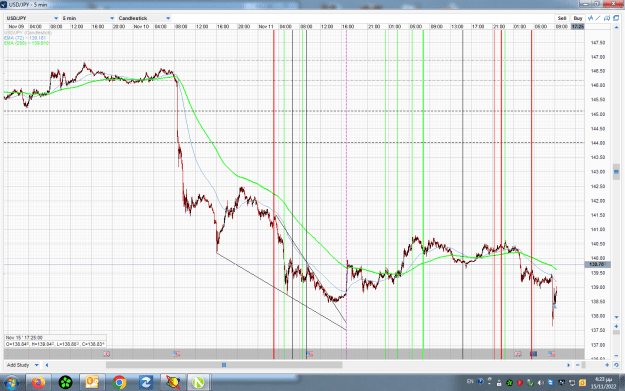This screenshot has width=625, height=391.
Task: Zoom in the horizontal time scale plus
Action: (607, 365)
